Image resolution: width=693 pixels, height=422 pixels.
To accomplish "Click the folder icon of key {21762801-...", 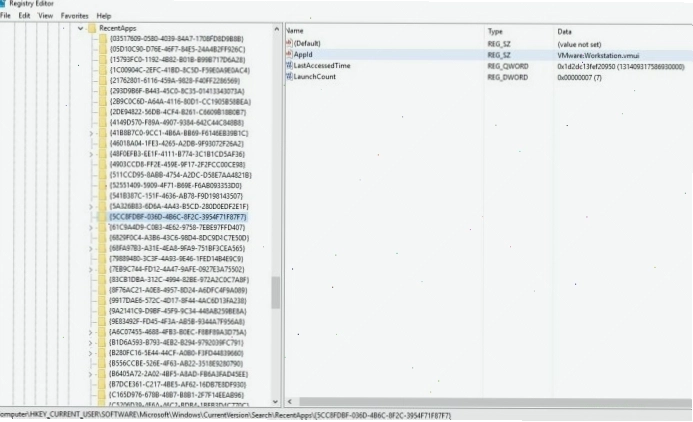I will [x=103, y=81].
